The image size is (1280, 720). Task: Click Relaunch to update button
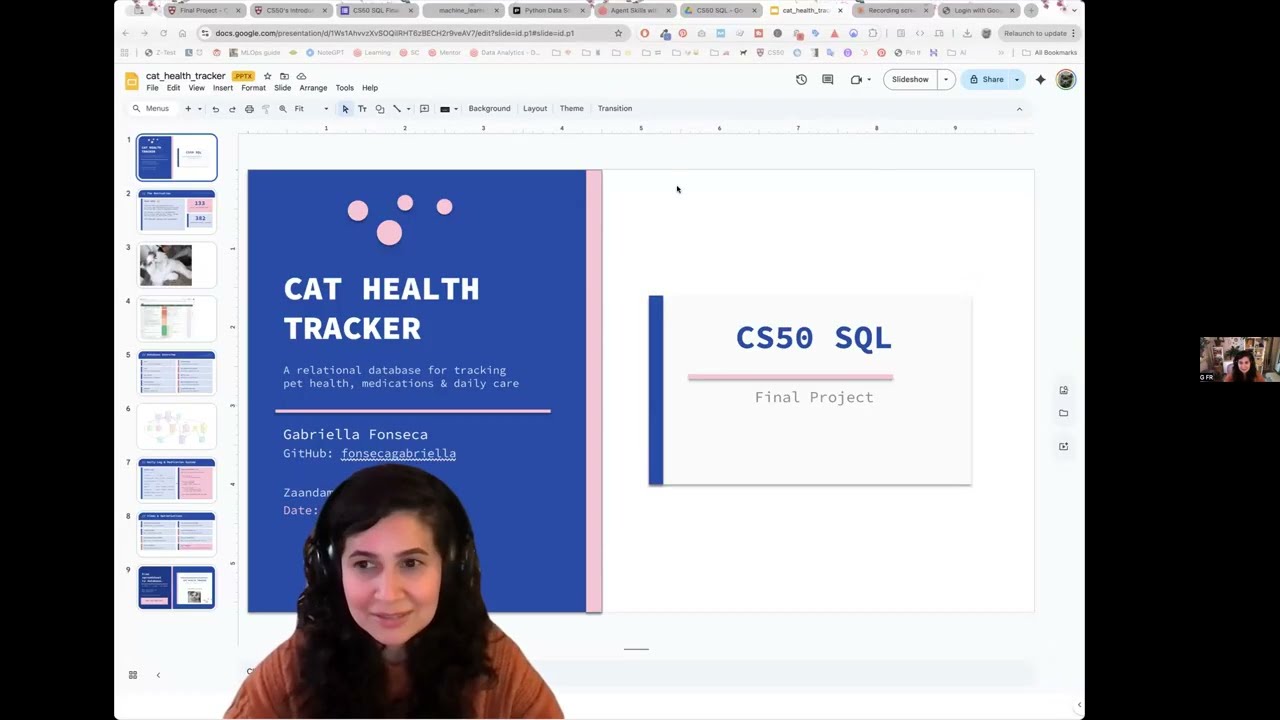(x=1039, y=33)
